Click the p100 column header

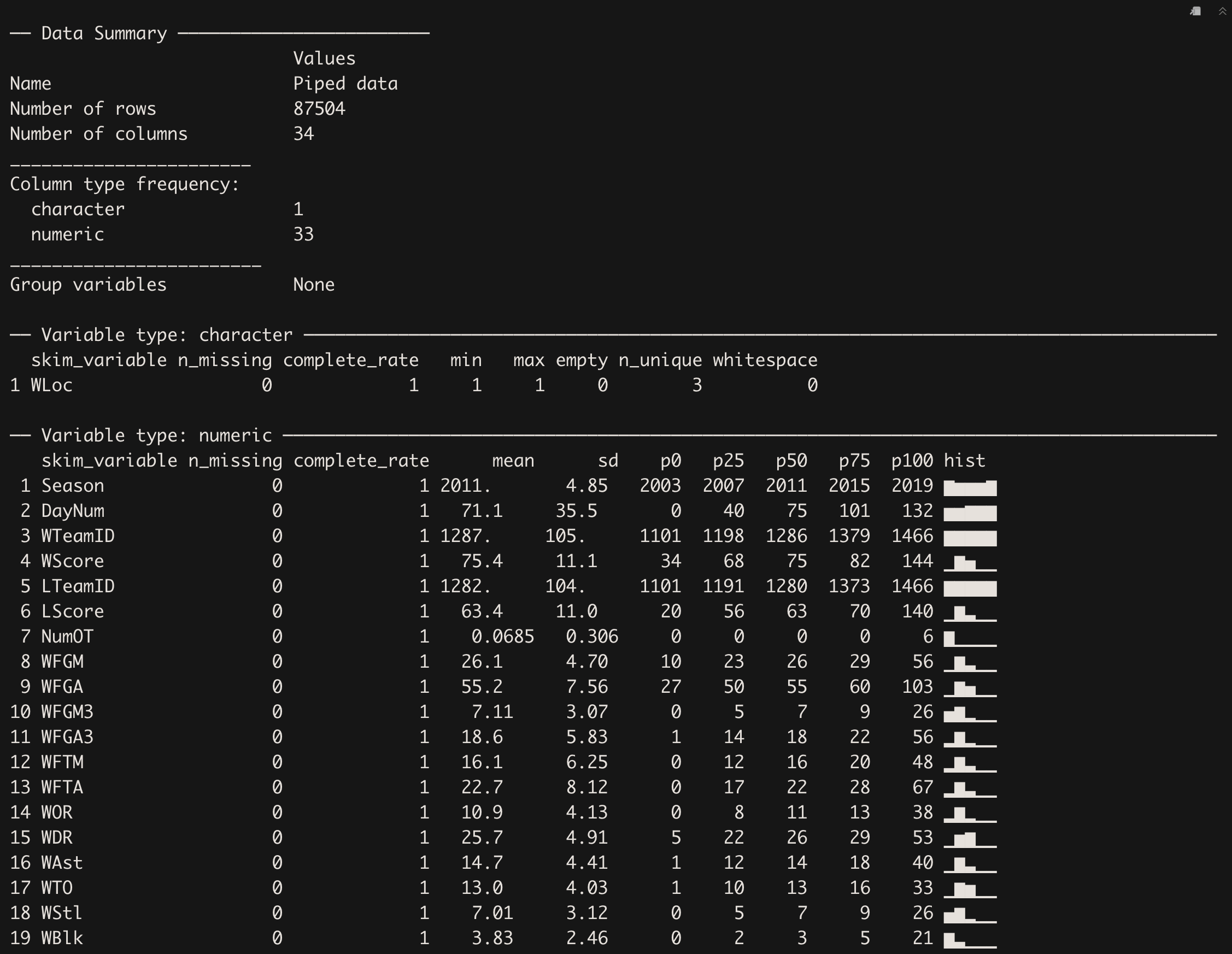(912, 461)
